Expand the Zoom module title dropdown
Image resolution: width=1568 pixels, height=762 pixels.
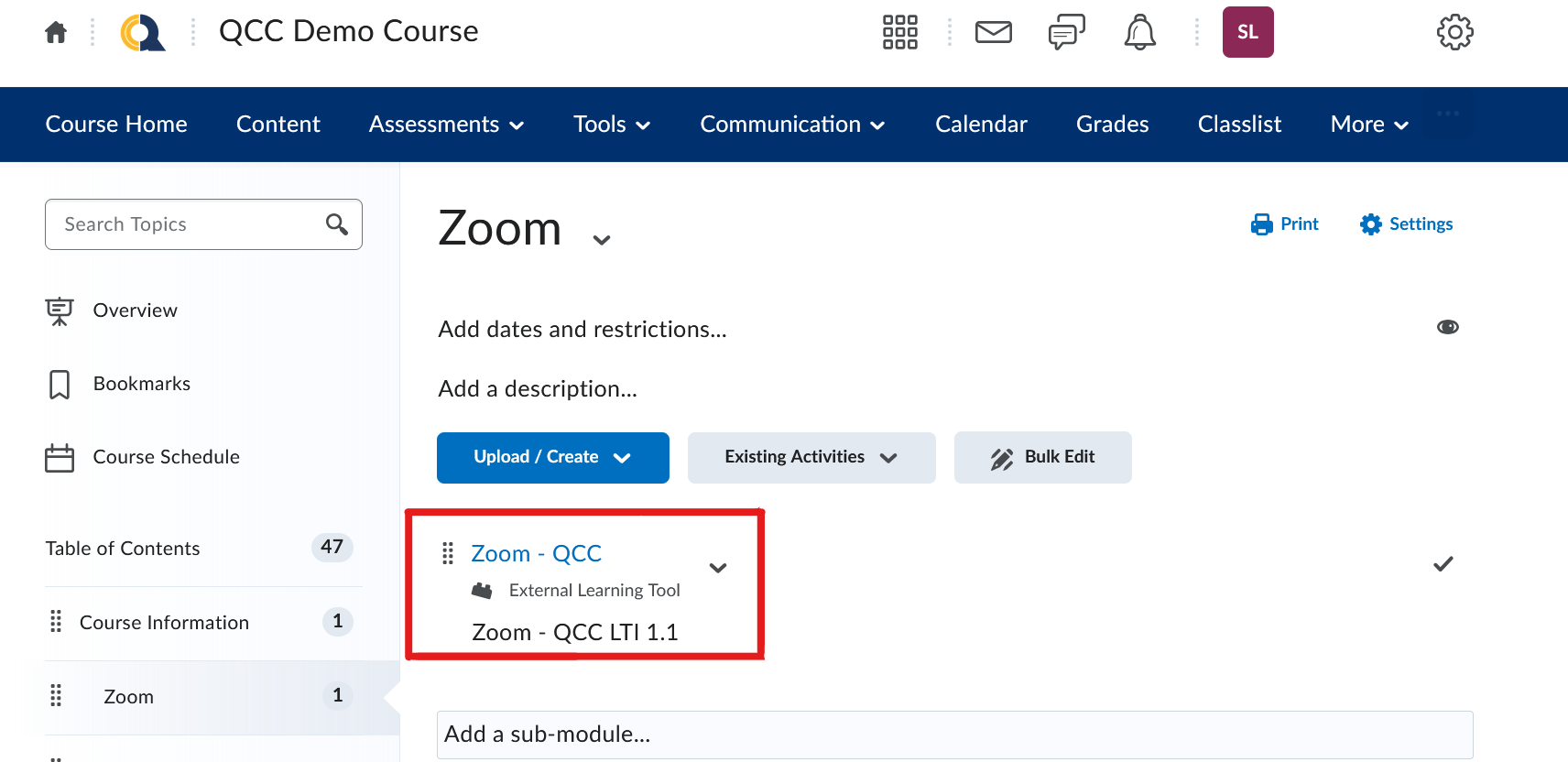602,240
